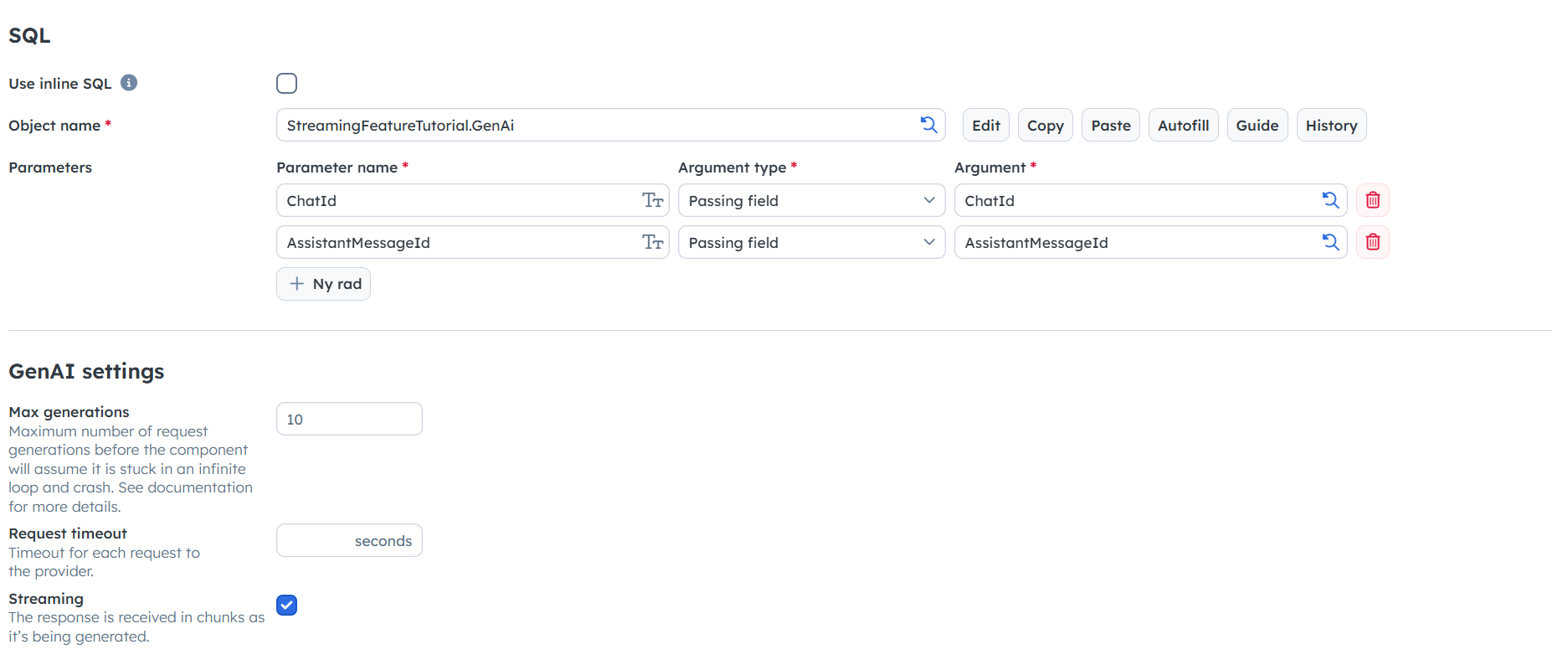The image size is (1568, 660).
Task: Click the SQL section heading
Action: [29, 35]
